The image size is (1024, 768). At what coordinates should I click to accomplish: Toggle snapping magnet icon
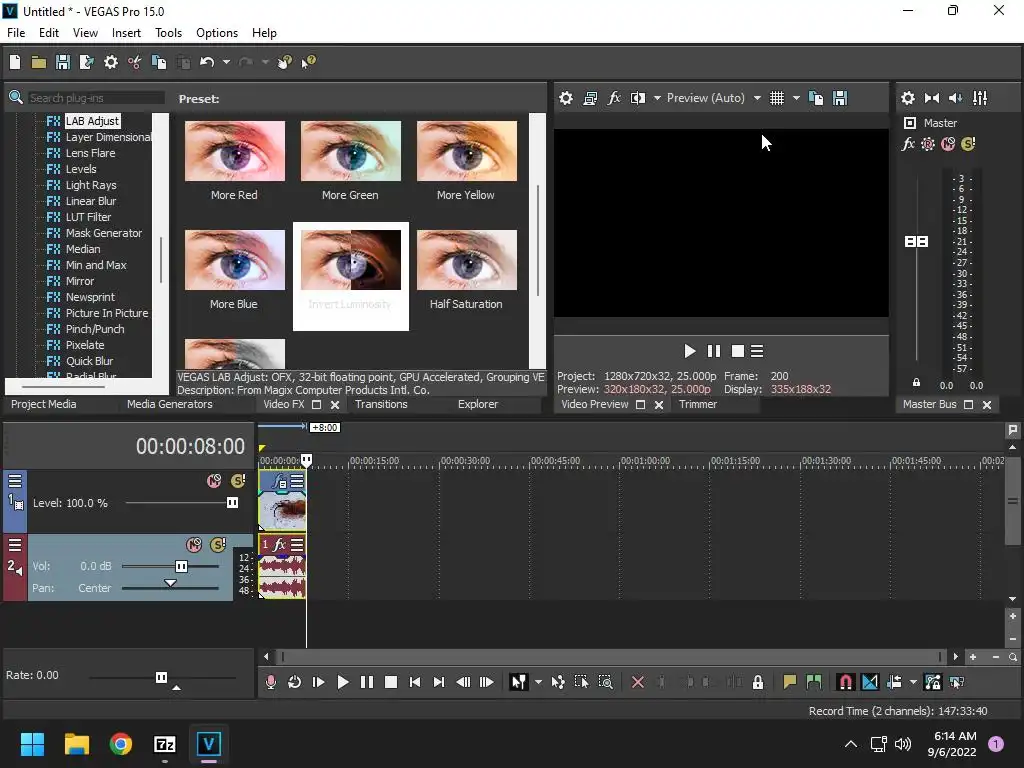point(845,682)
